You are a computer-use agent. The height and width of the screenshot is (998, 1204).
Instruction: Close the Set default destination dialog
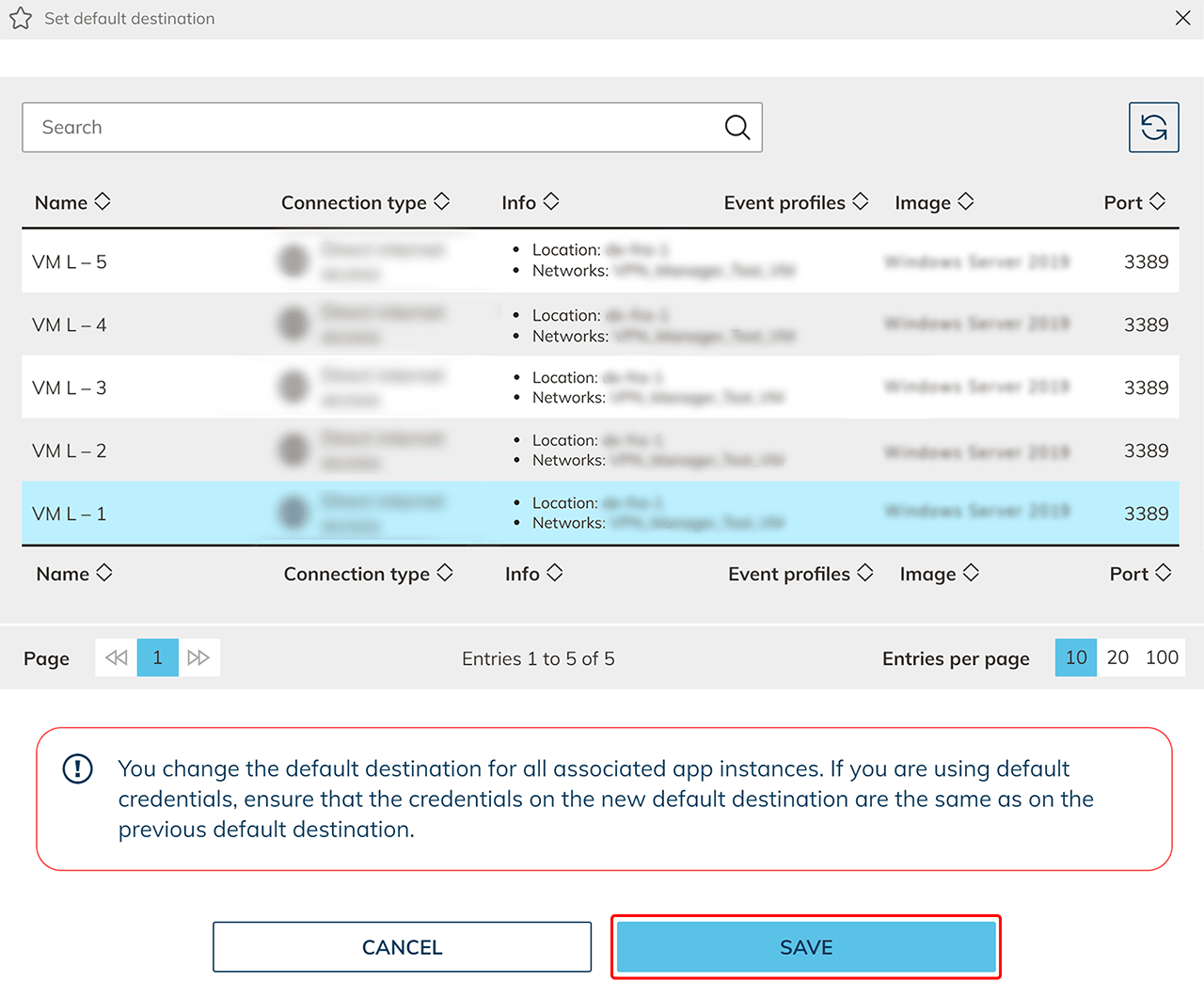1182,18
